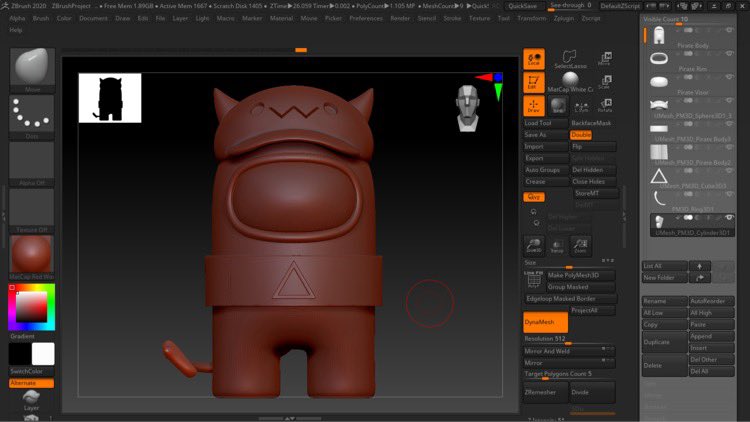Viewport: 750px width, 422px height.
Task: Click the QuickSave button
Action: [x=522, y=6]
